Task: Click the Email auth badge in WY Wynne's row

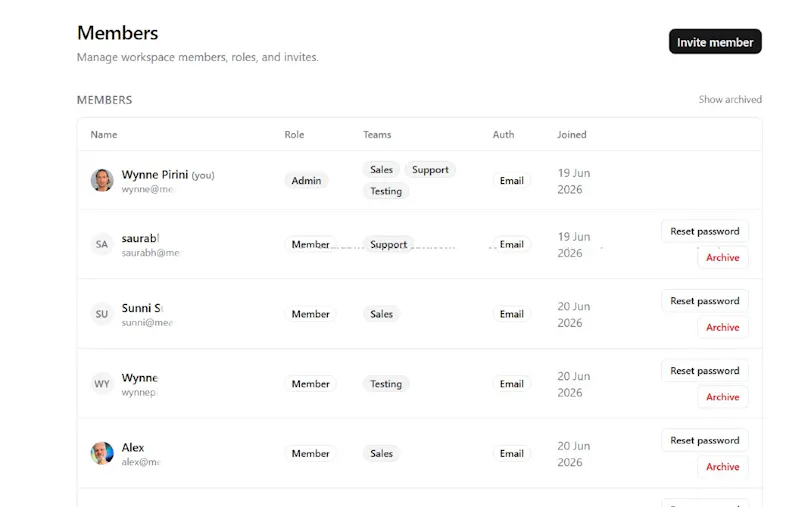Action: (511, 384)
